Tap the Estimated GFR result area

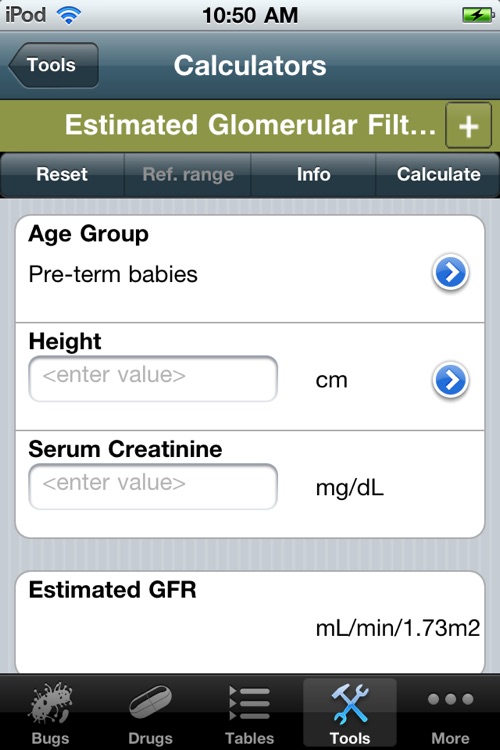click(250, 622)
